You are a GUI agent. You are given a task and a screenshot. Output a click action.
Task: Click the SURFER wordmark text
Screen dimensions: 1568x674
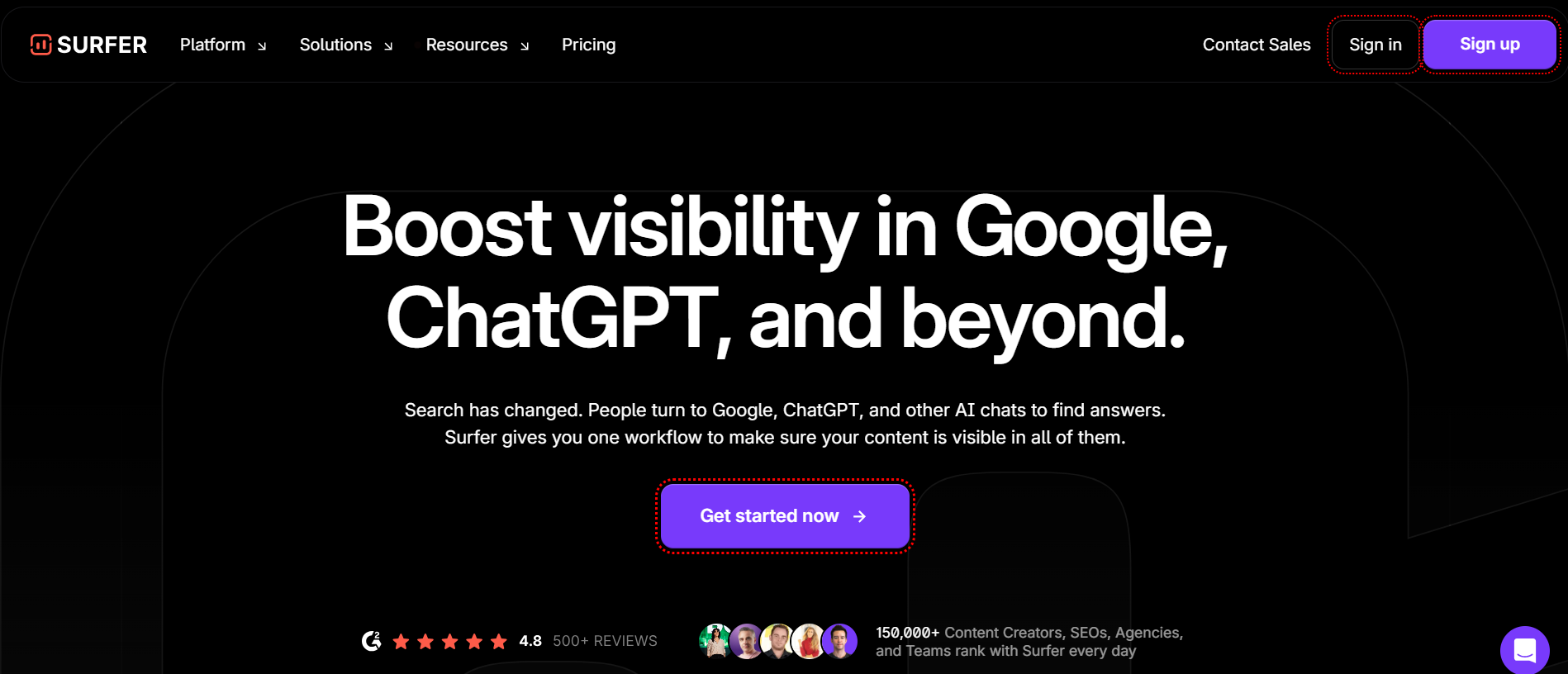coord(102,45)
